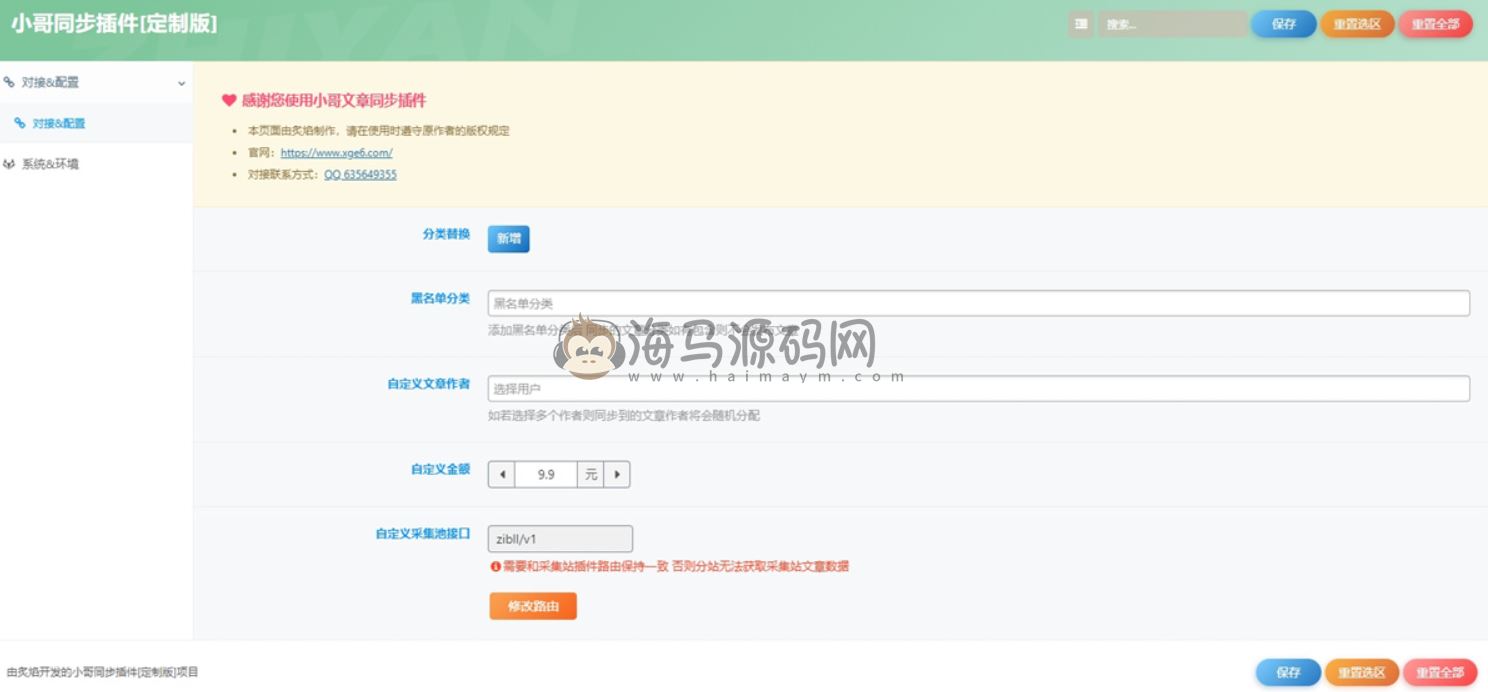
Task: Click the 新增 button for 分类替换
Action: point(508,239)
